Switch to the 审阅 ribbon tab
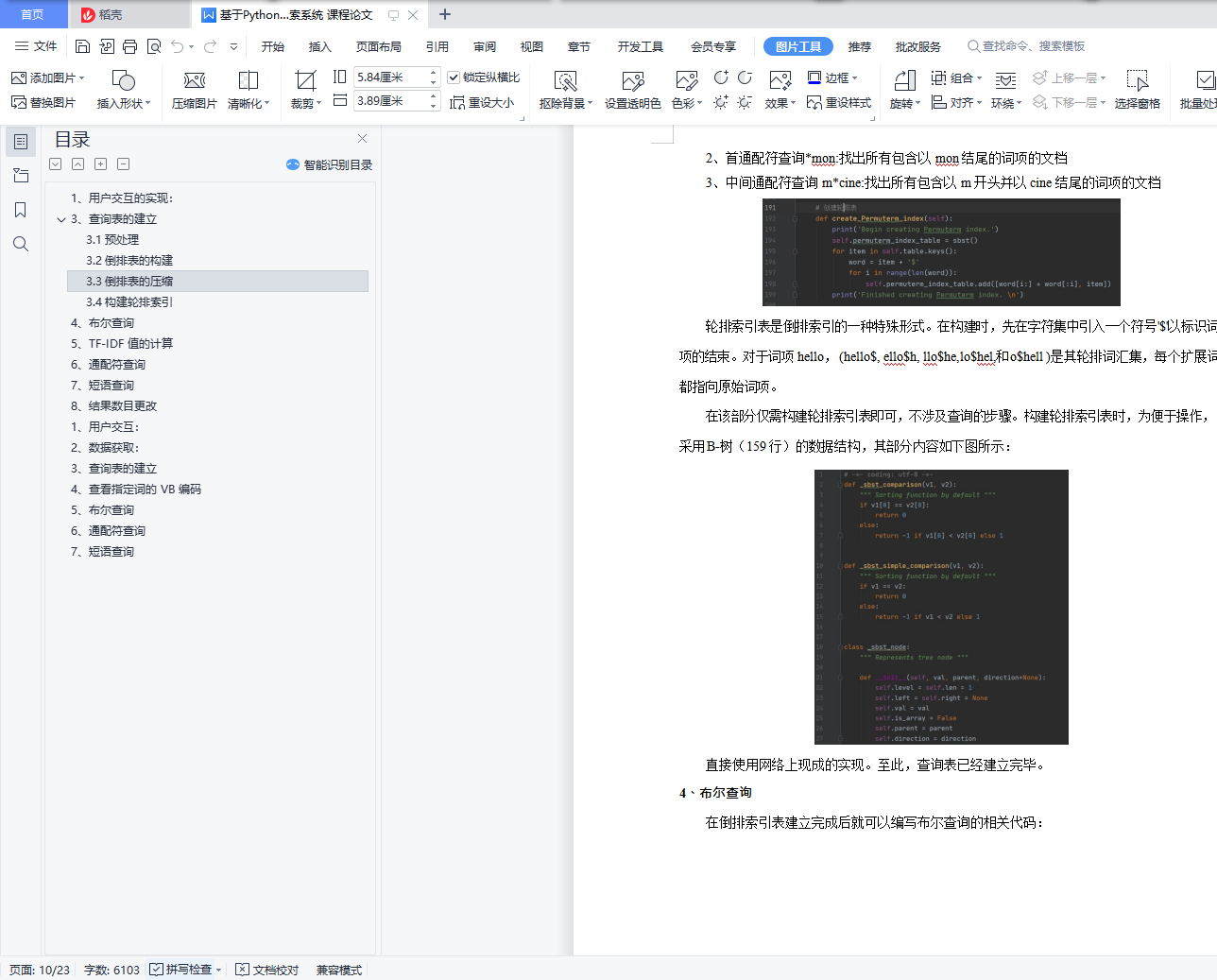This screenshot has width=1217, height=980. click(x=485, y=46)
